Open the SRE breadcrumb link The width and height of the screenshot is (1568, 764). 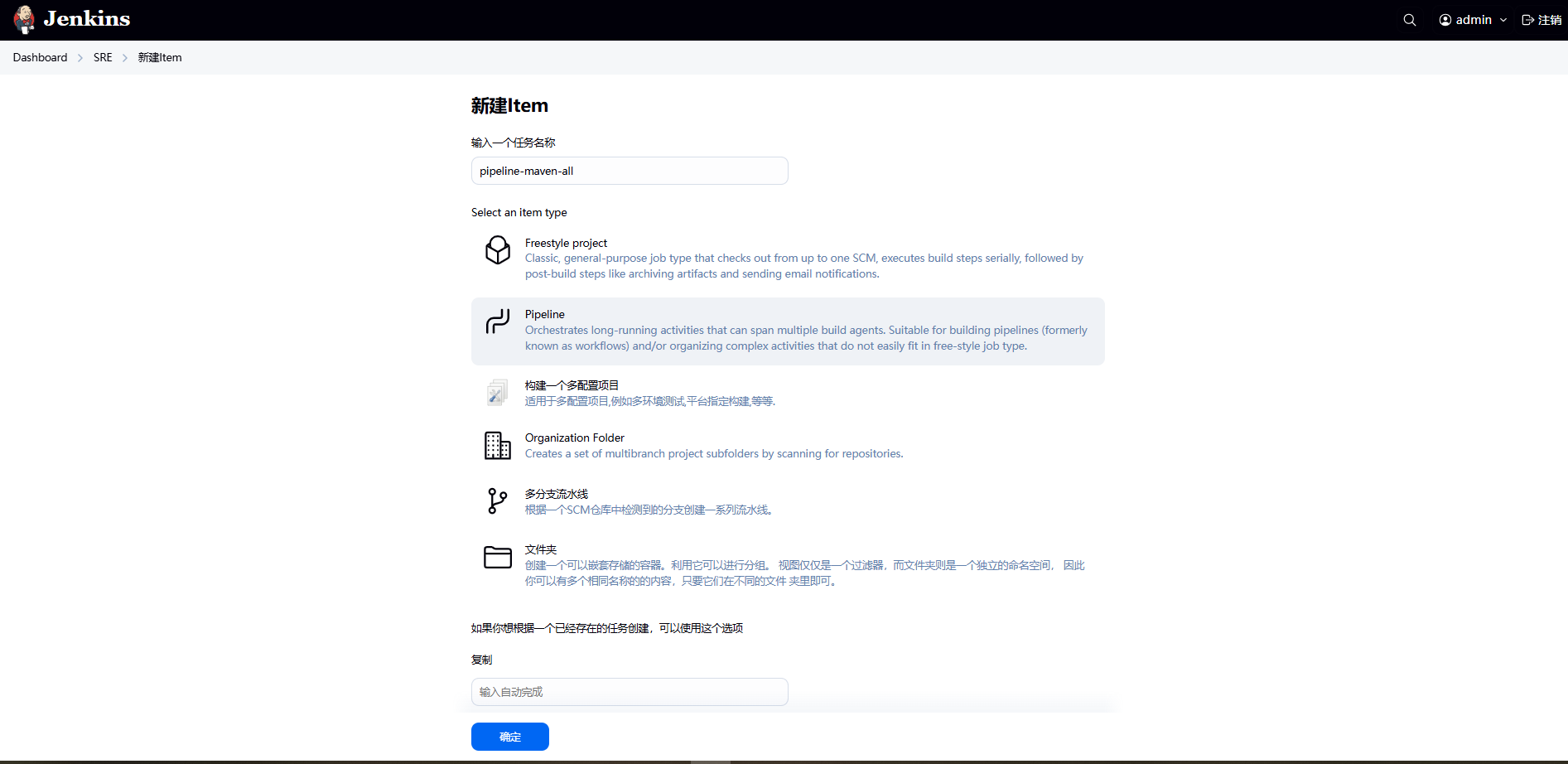pyautogui.click(x=103, y=58)
